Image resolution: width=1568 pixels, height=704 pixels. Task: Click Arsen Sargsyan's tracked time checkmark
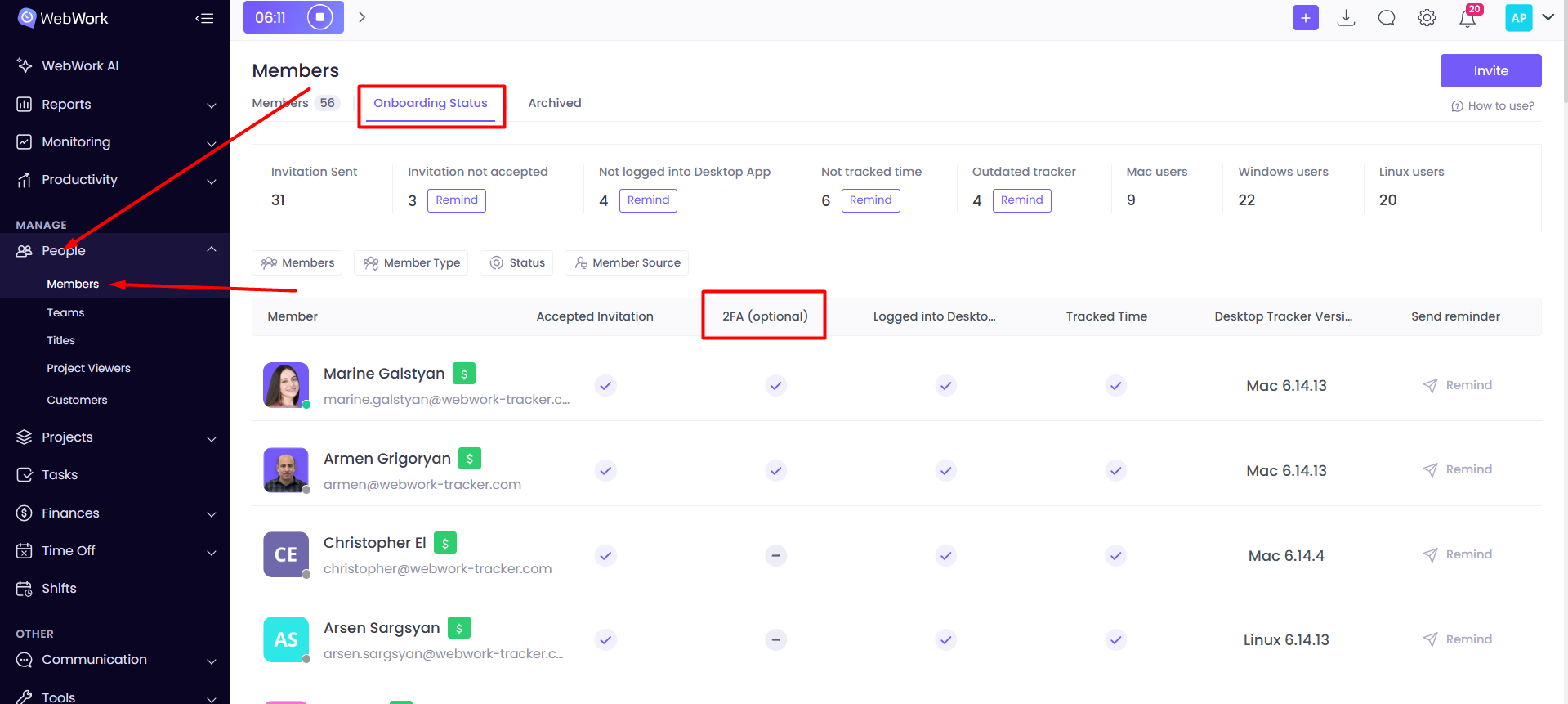[x=1116, y=639]
